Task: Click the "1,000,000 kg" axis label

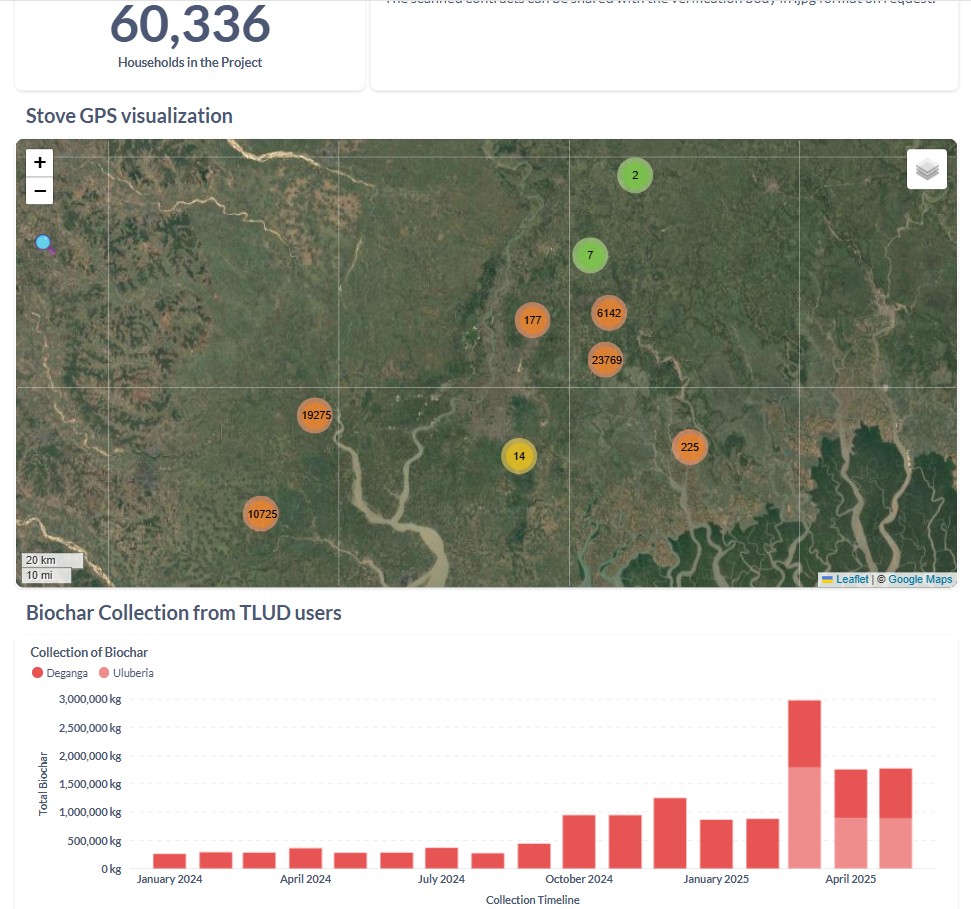Action: pos(90,812)
